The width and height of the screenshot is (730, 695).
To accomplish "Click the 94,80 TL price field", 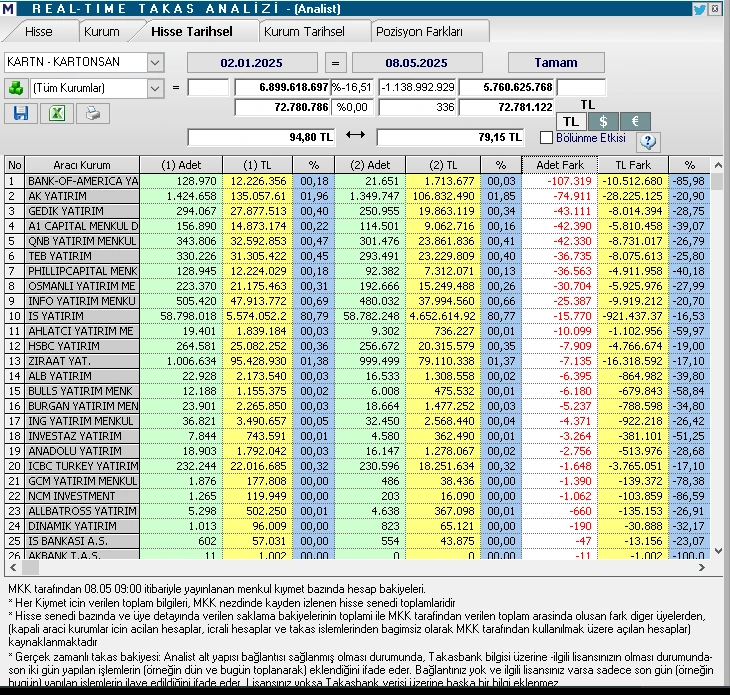I will tap(261, 137).
